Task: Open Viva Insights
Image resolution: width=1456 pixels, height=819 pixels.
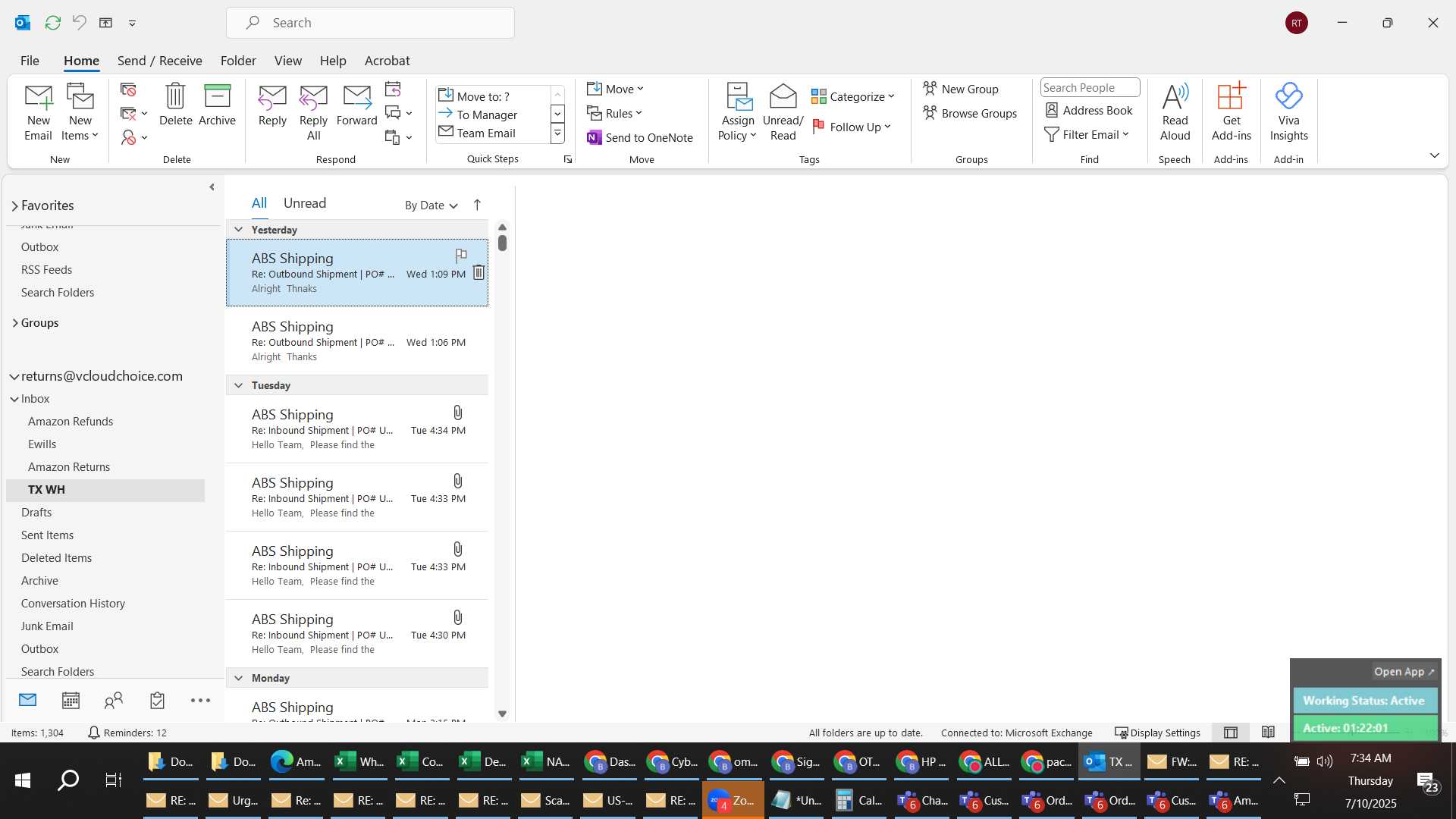Action: (x=1288, y=112)
